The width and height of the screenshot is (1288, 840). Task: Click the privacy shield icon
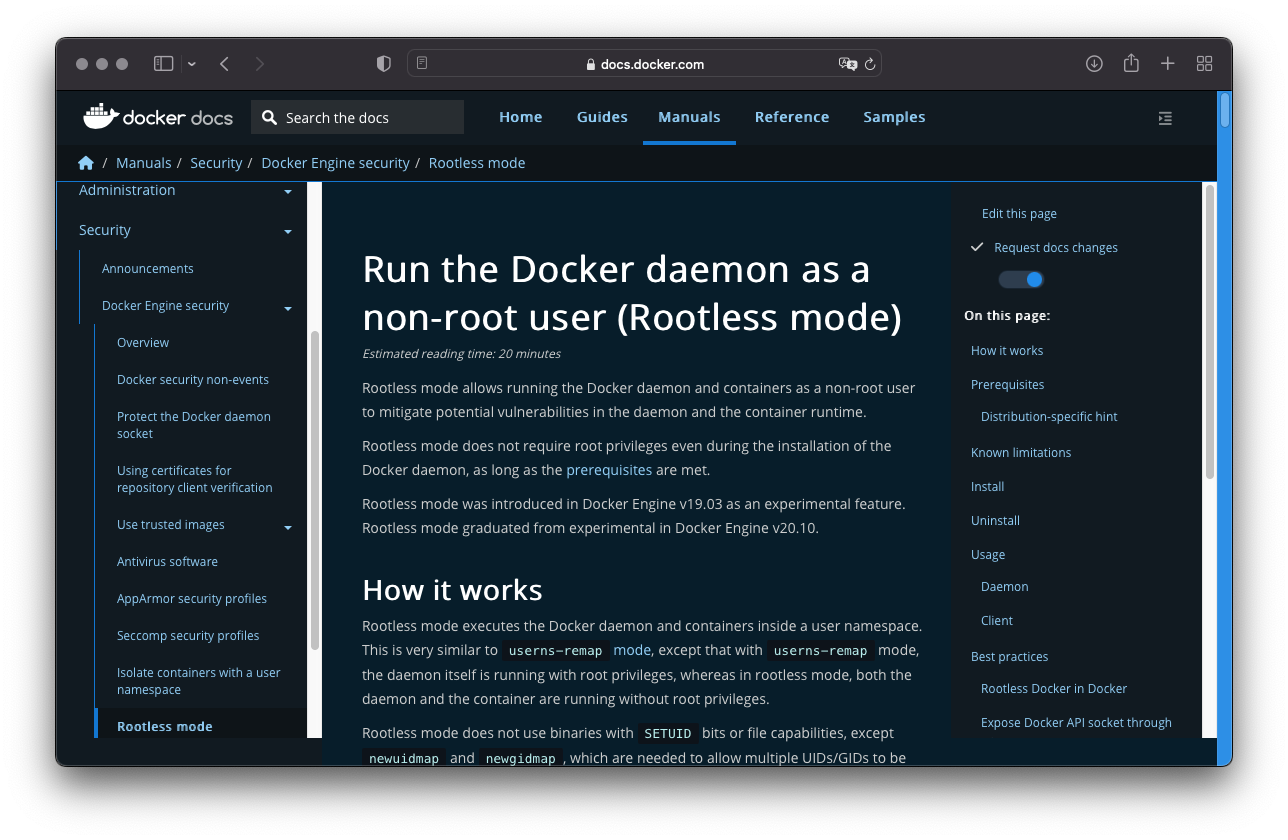point(383,63)
